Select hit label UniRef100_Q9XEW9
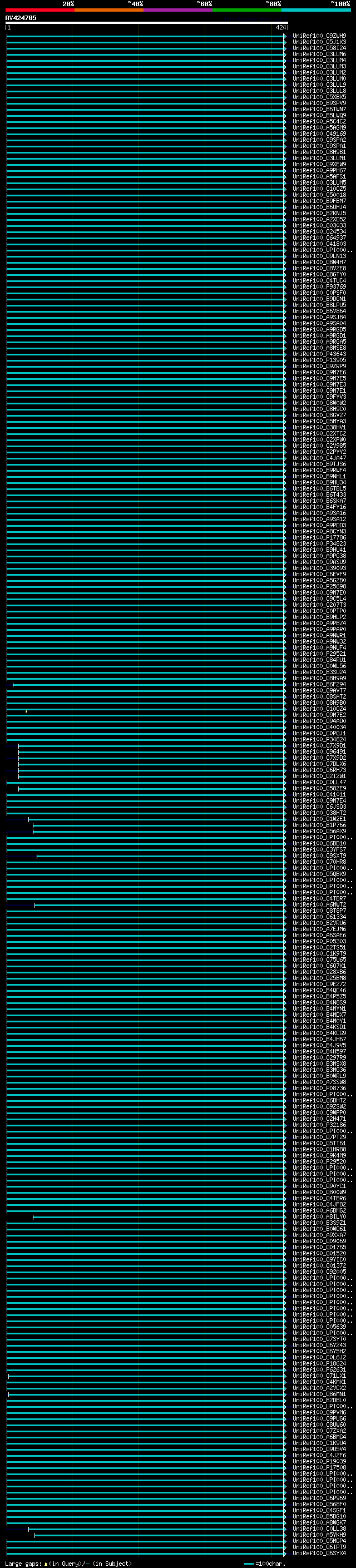The width and height of the screenshot is (356, 1568). click(319, 164)
